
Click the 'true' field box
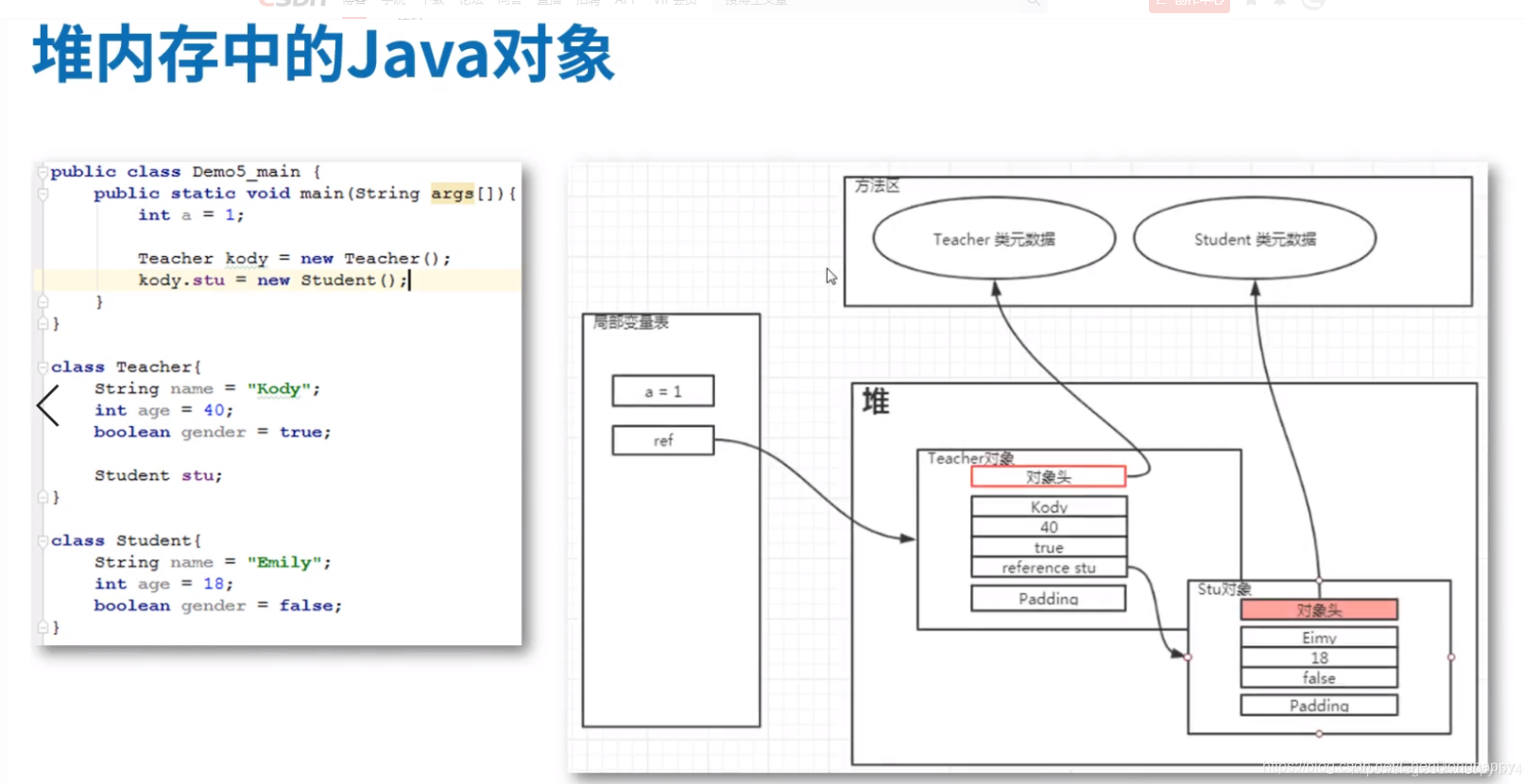[x=1049, y=548]
